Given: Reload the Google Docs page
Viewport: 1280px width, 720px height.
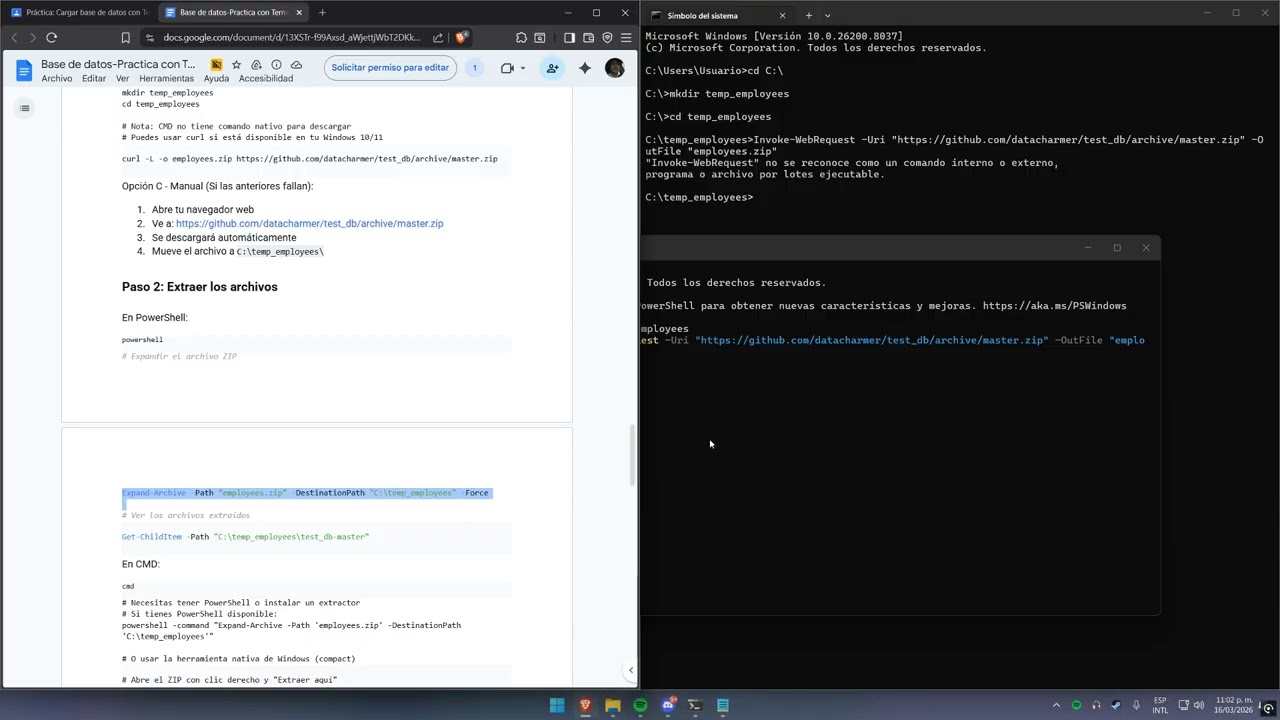Looking at the screenshot, I should [x=51, y=38].
